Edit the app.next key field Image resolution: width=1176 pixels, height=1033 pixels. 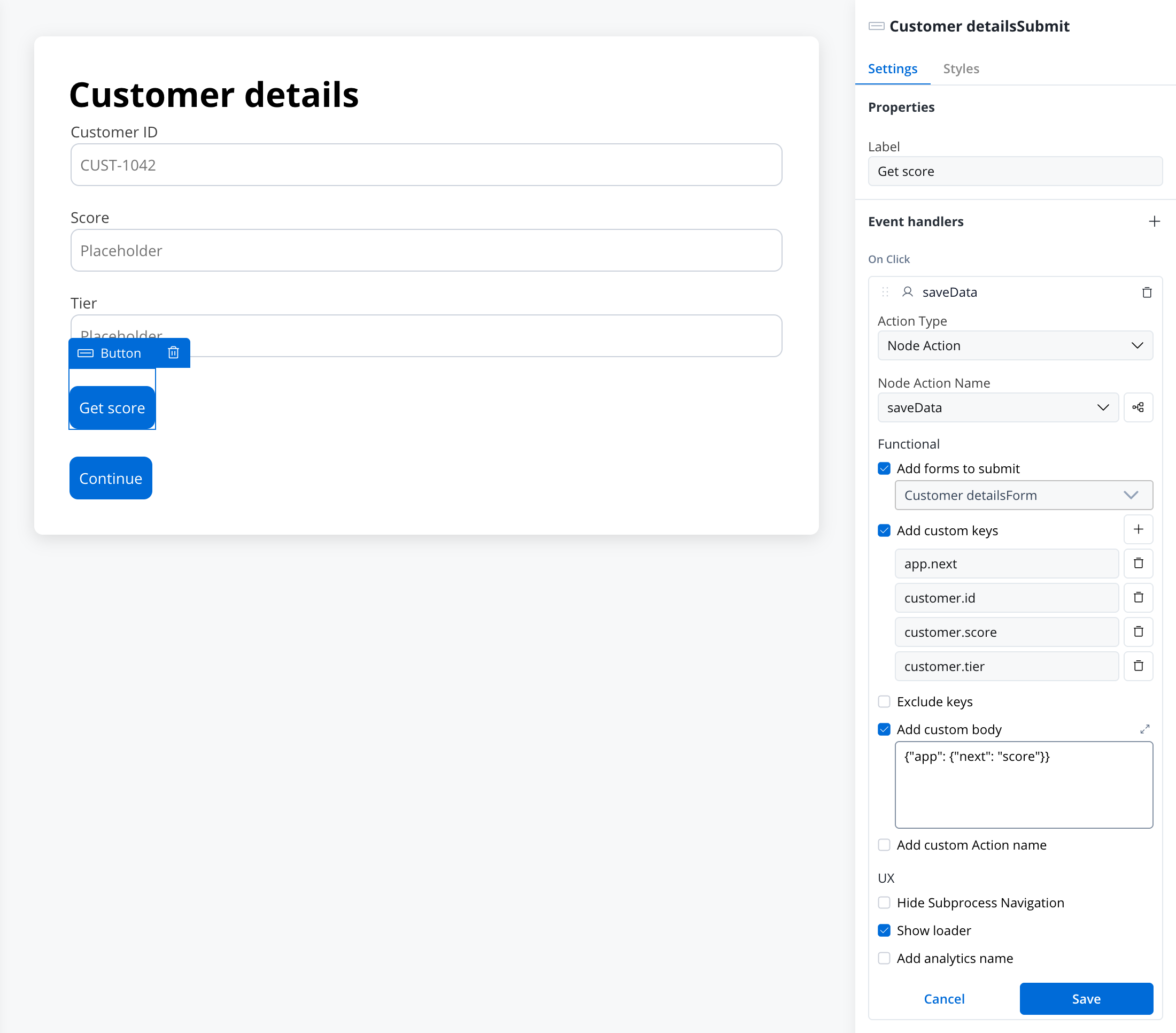point(1006,564)
